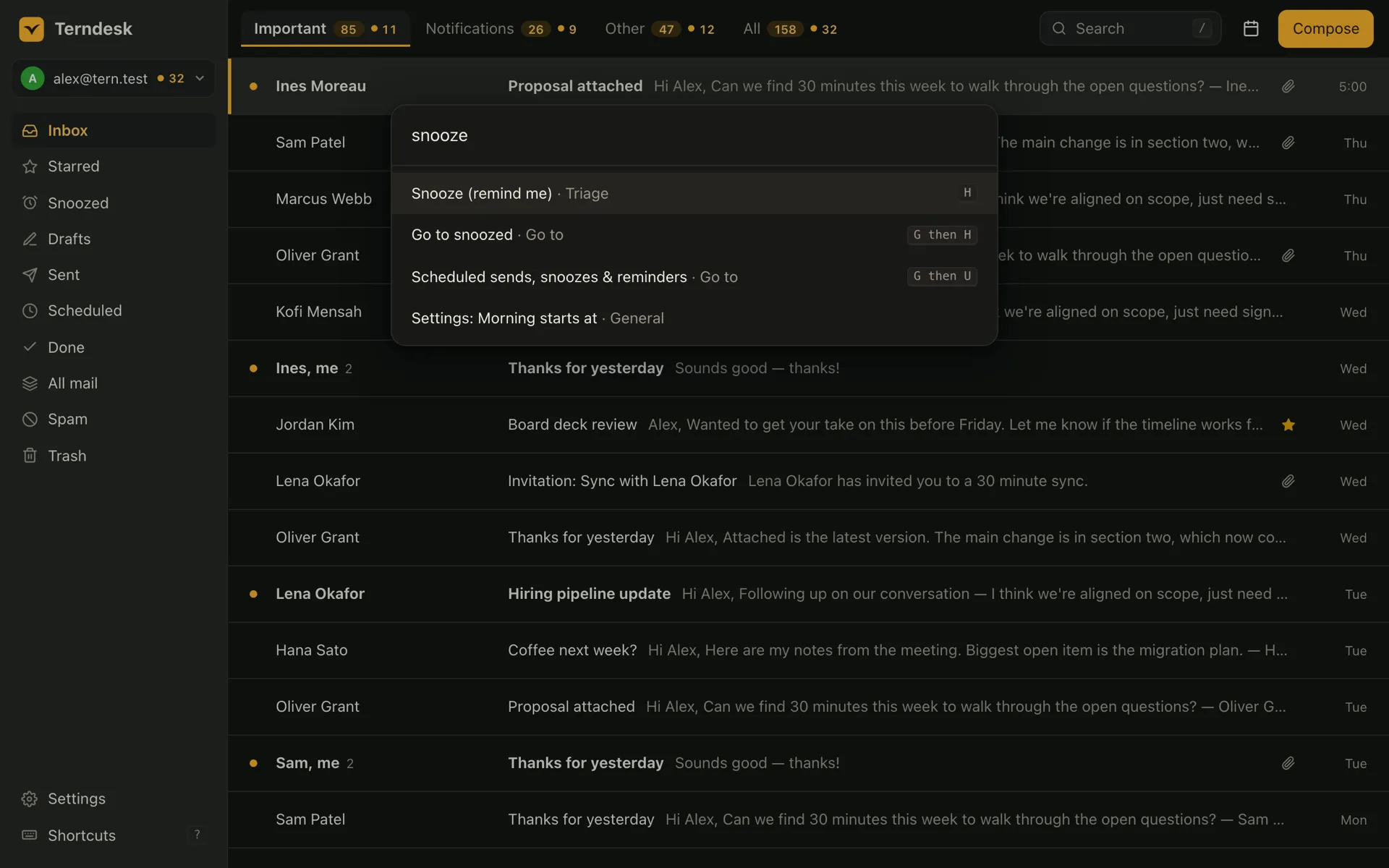Switch to the Other tab

click(660, 29)
